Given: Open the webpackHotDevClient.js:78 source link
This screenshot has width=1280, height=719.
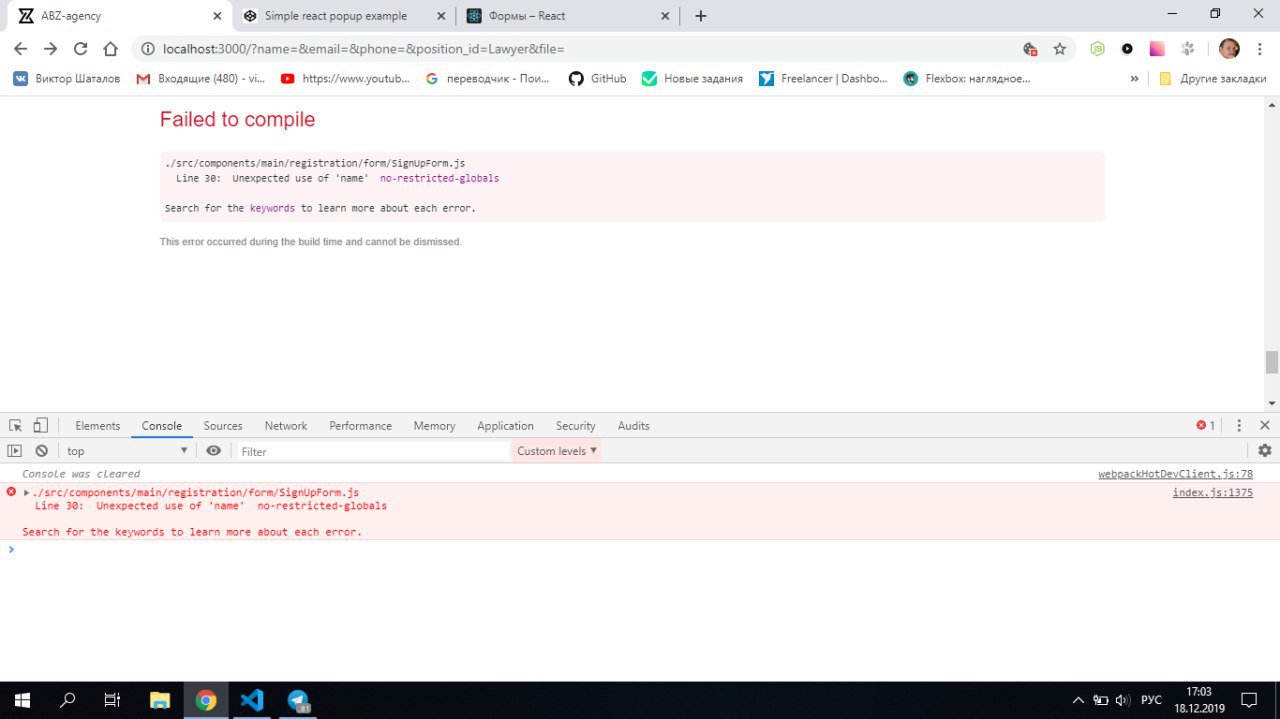Looking at the screenshot, I should [x=1175, y=474].
